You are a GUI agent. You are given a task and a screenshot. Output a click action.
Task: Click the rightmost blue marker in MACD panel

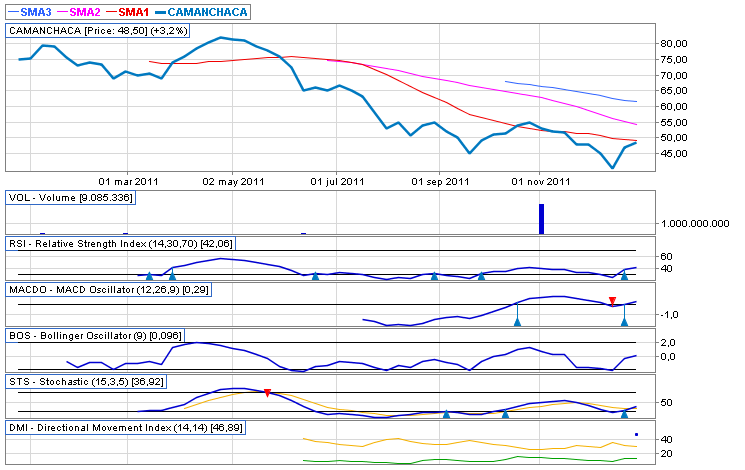coord(624,321)
